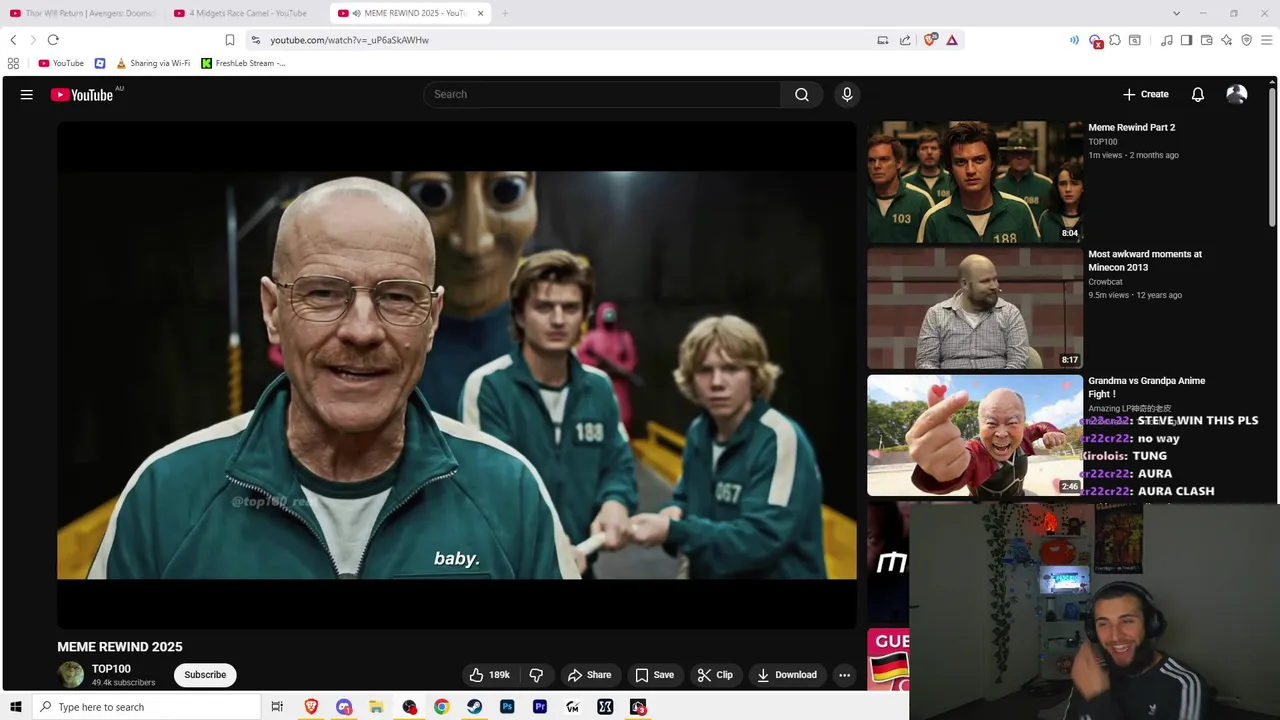The image size is (1280, 720).
Task: Open Brave Wallet icon in toolbar
Action: (x=1207, y=40)
